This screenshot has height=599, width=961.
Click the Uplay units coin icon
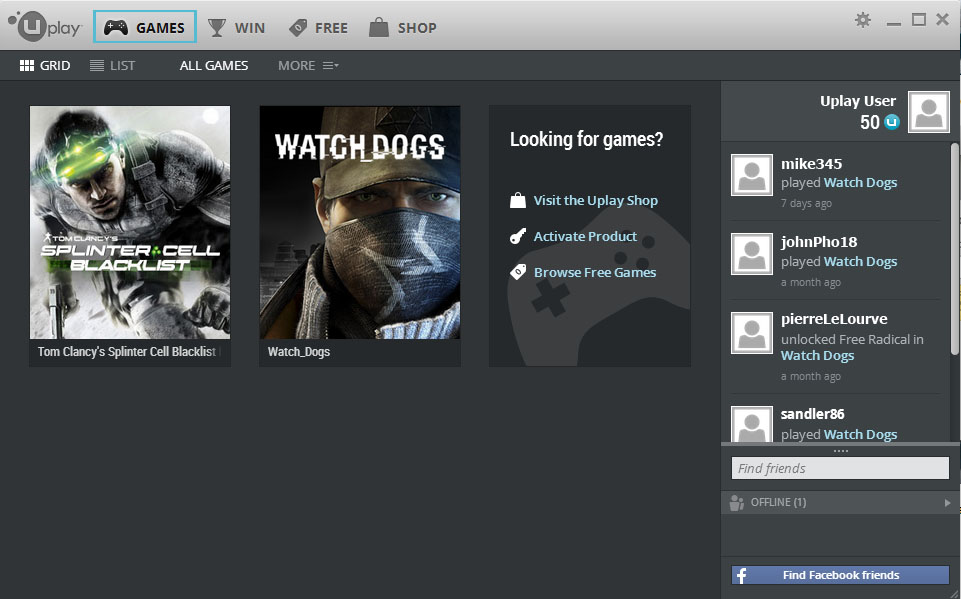click(x=892, y=122)
